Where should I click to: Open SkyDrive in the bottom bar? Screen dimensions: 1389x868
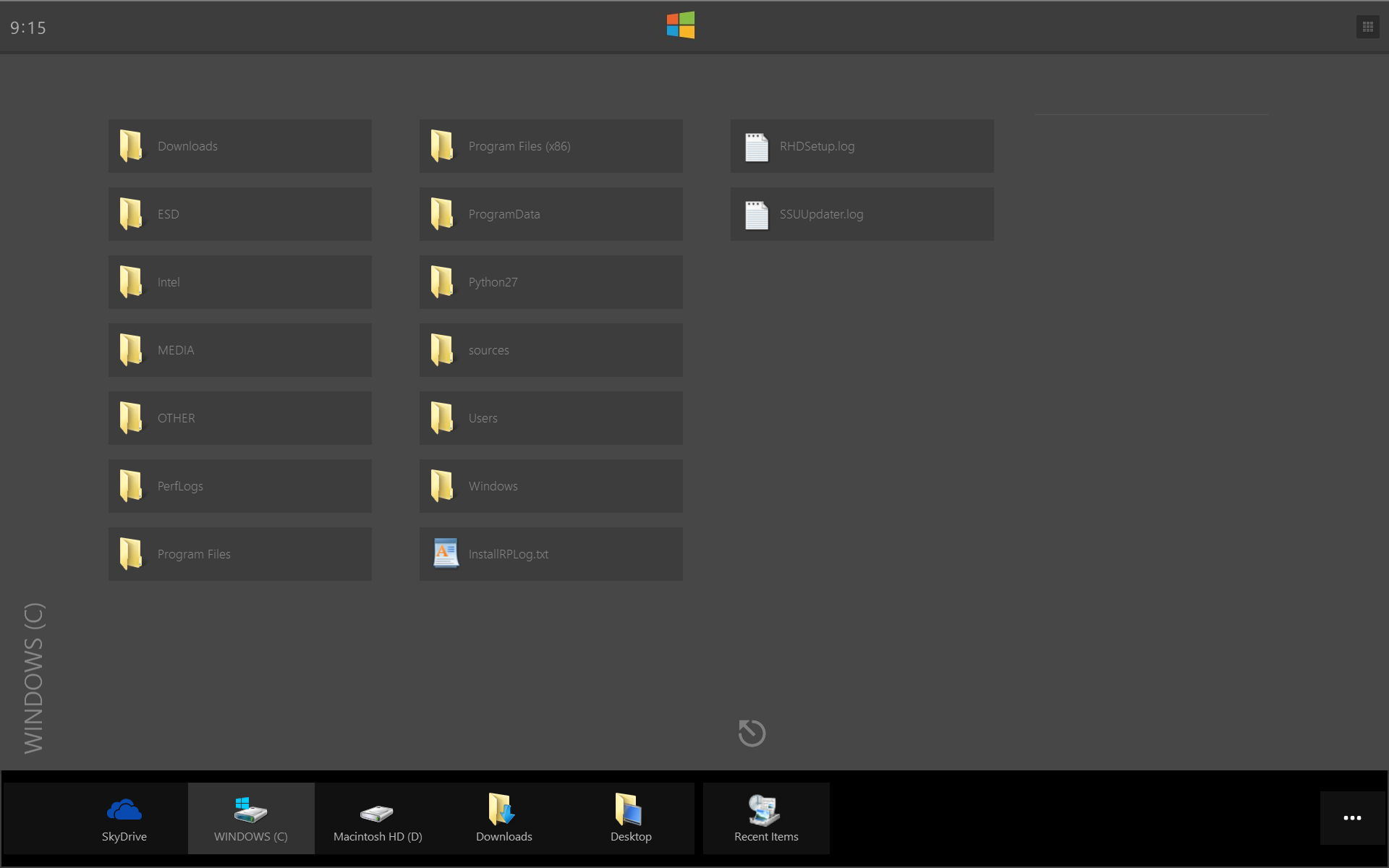point(124,819)
